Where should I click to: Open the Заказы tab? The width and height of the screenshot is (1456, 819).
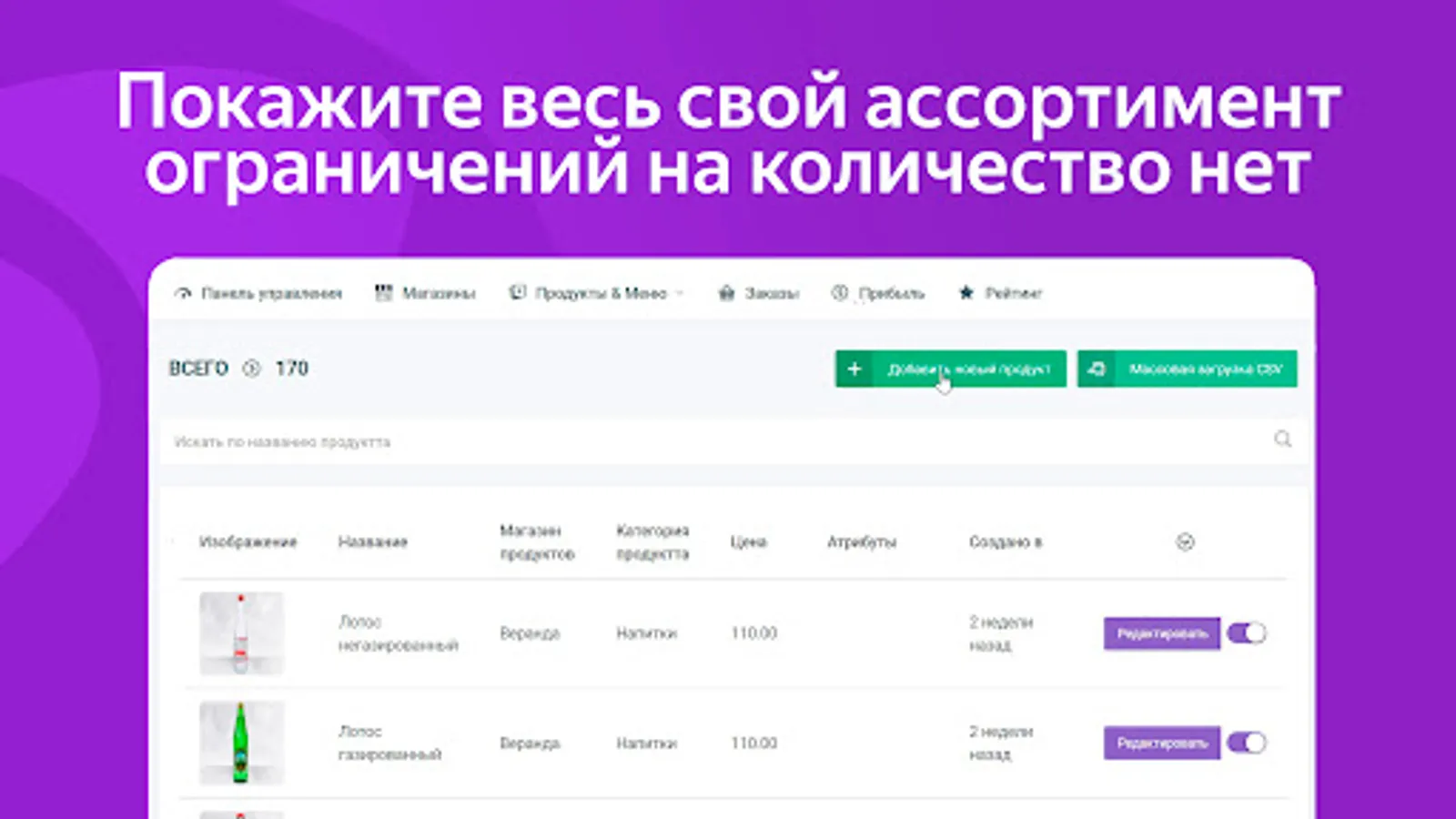[x=758, y=293]
